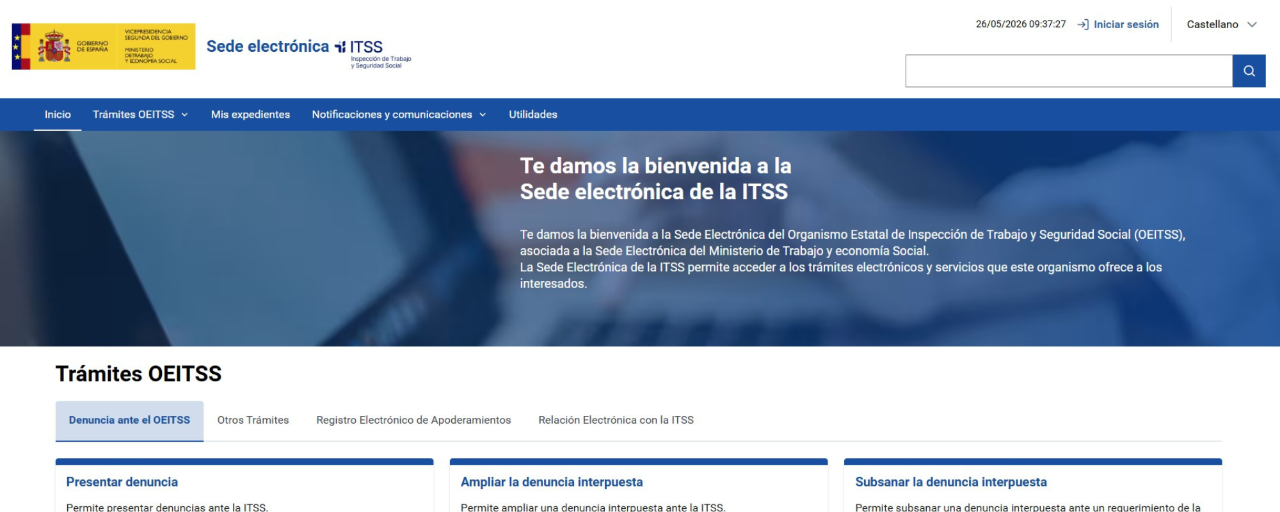Click the Gobierno de España ministry logo
Screen dimensions: 1280x512
104,46
